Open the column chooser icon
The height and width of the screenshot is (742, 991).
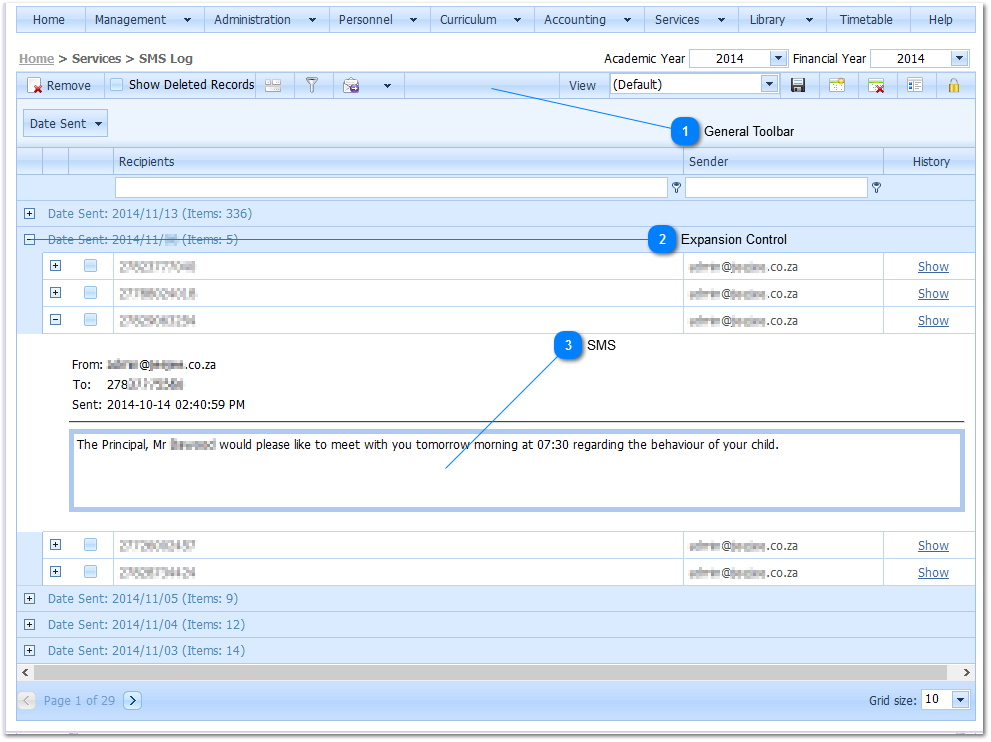pyautogui.click(x=915, y=85)
